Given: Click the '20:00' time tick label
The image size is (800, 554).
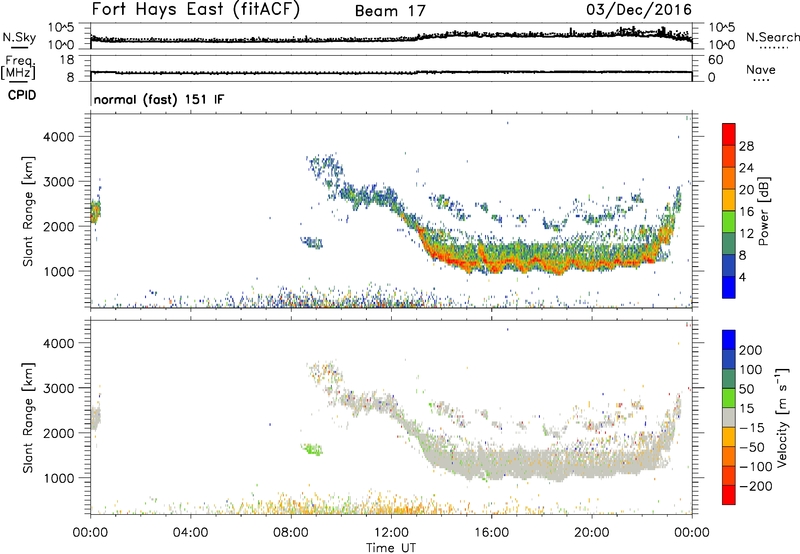Looking at the screenshot, I should click(592, 533).
